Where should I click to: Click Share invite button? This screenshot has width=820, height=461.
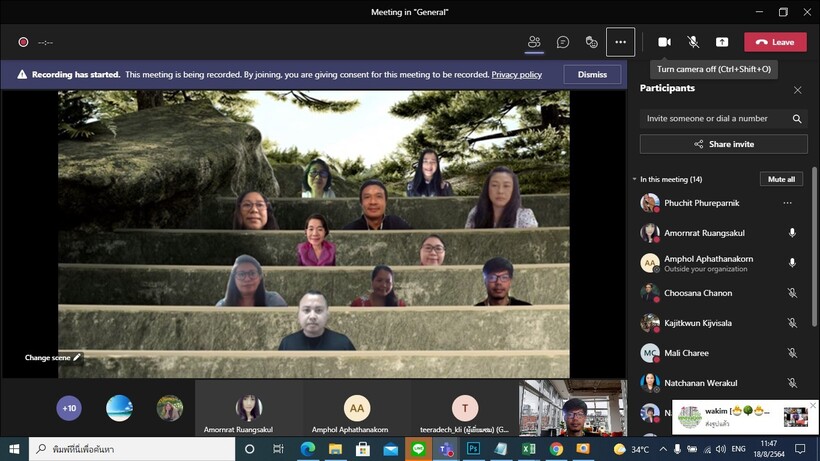click(x=723, y=144)
